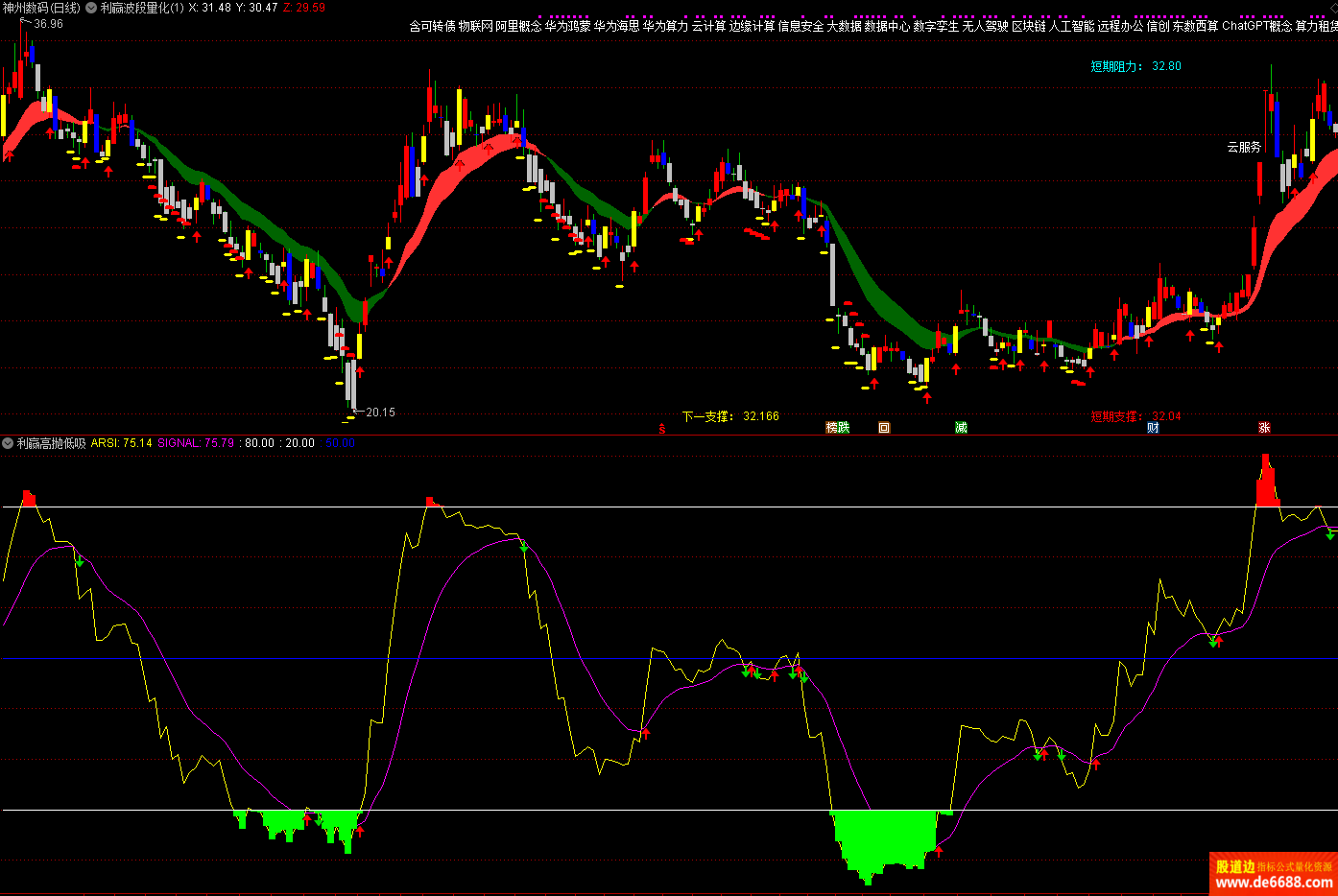The image size is (1338, 896).
Task: Click the 20.15 lowest price marker
Action: (x=380, y=413)
